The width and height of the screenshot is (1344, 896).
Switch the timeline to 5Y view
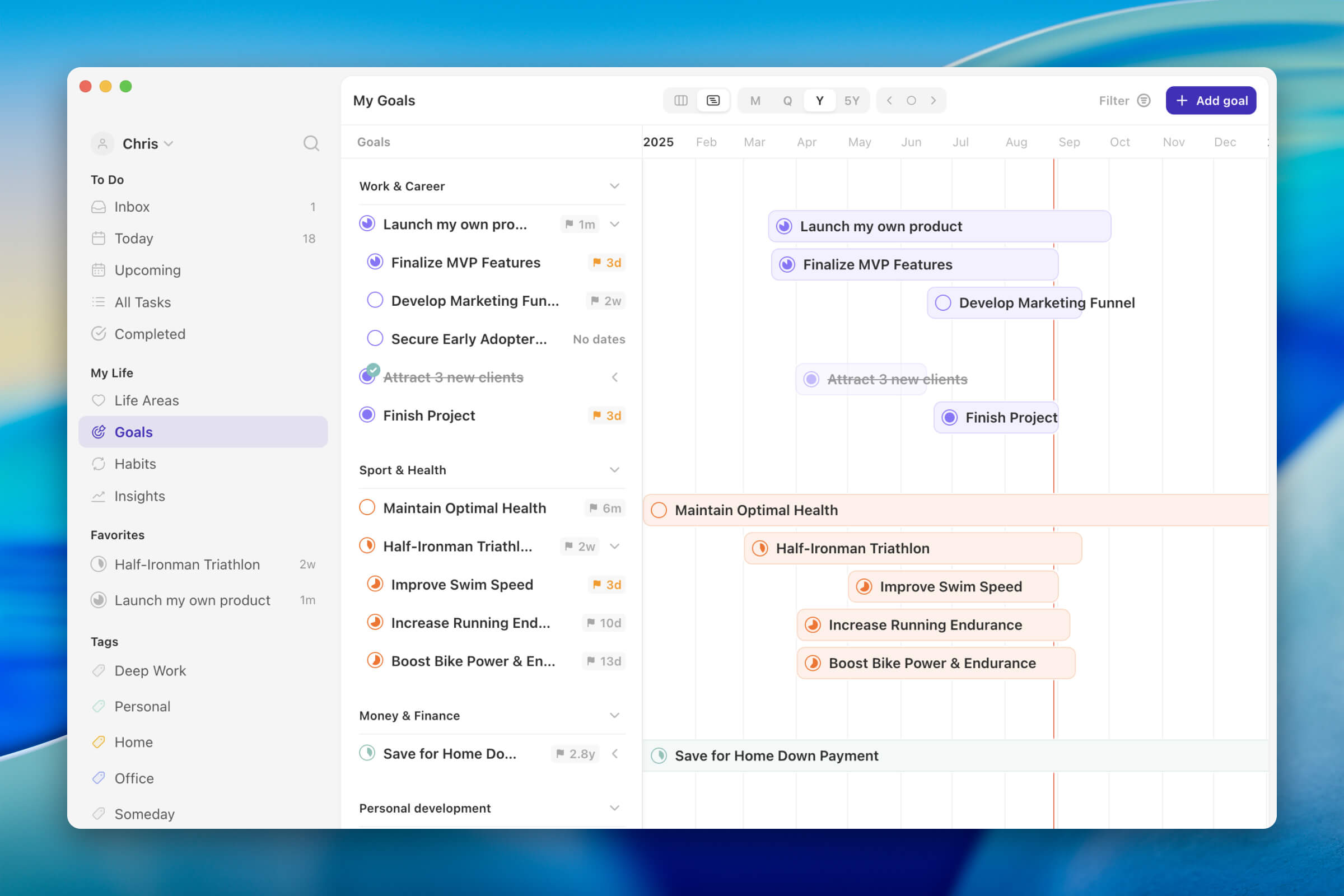(851, 101)
